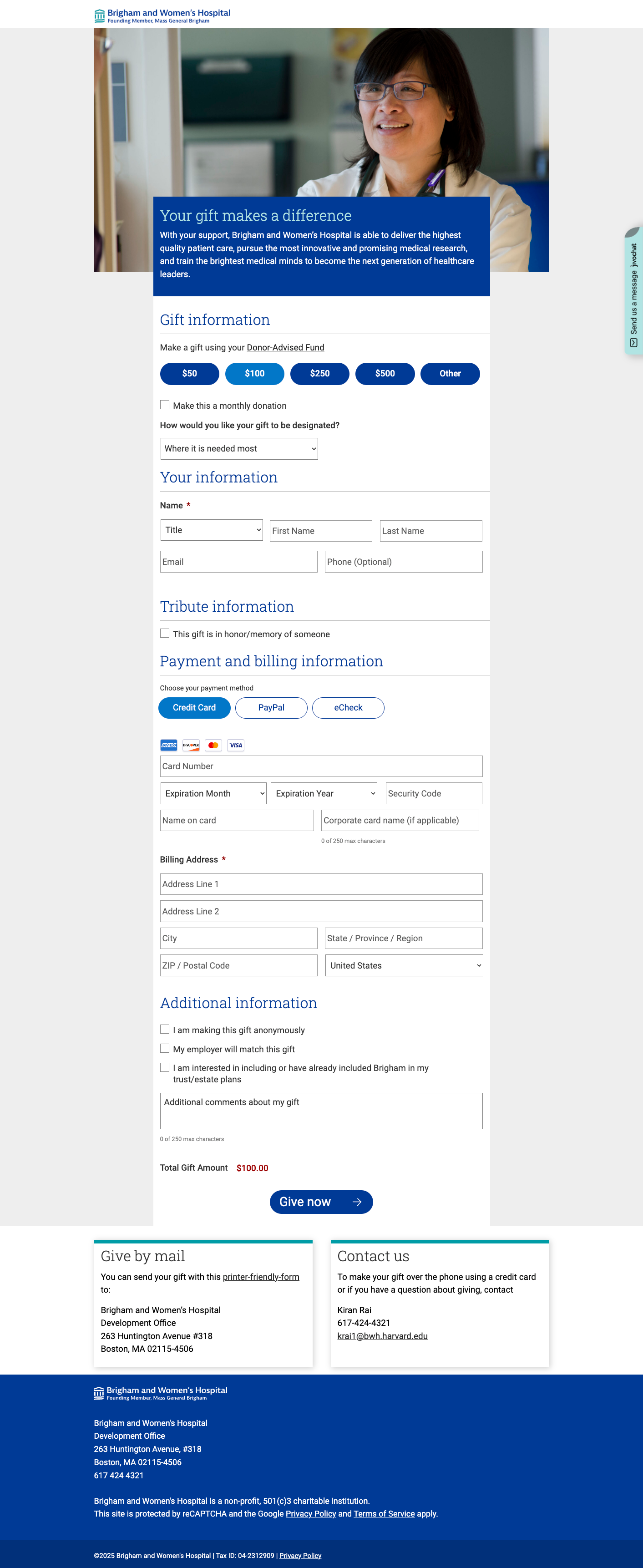Click the Phone (Optional) field
The width and height of the screenshot is (643, 1568).
pyautogui.click(x=404, y=562)
